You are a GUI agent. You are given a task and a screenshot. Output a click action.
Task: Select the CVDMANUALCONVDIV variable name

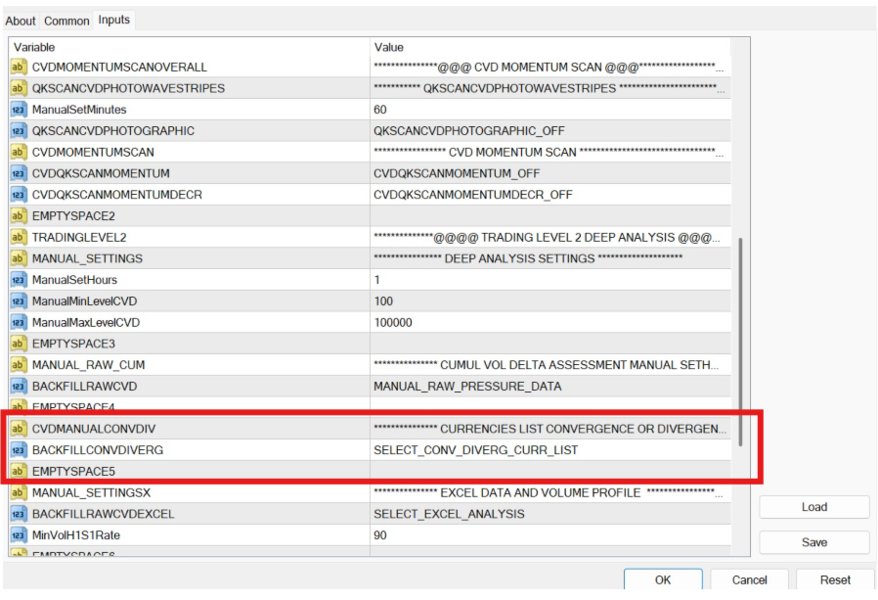94,429
